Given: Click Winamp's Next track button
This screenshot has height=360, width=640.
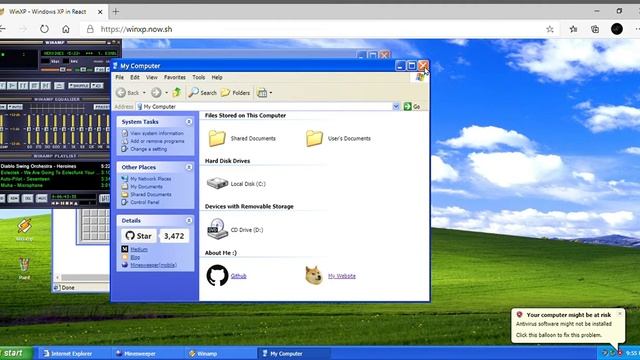Looking at the screenshot, I should coord(46,86).
